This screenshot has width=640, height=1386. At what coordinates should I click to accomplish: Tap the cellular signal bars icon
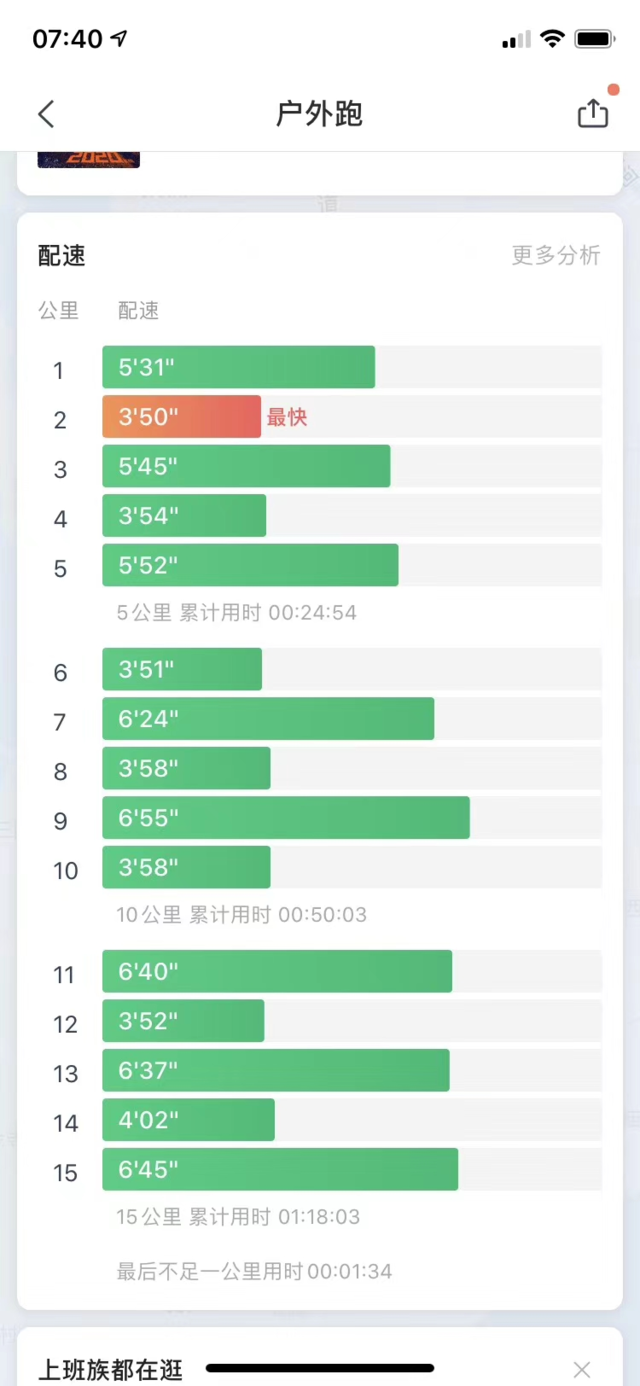[516, 40]
